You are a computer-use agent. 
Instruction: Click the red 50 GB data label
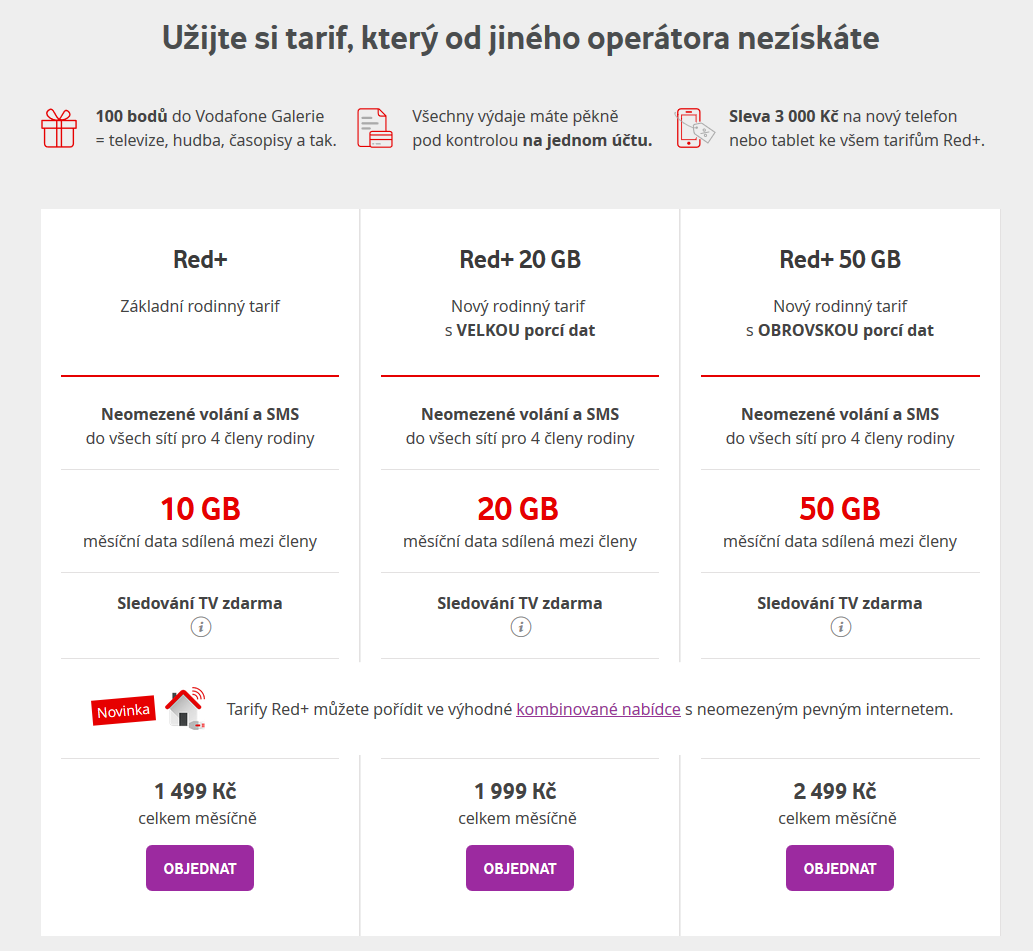(x=839, y=508)
